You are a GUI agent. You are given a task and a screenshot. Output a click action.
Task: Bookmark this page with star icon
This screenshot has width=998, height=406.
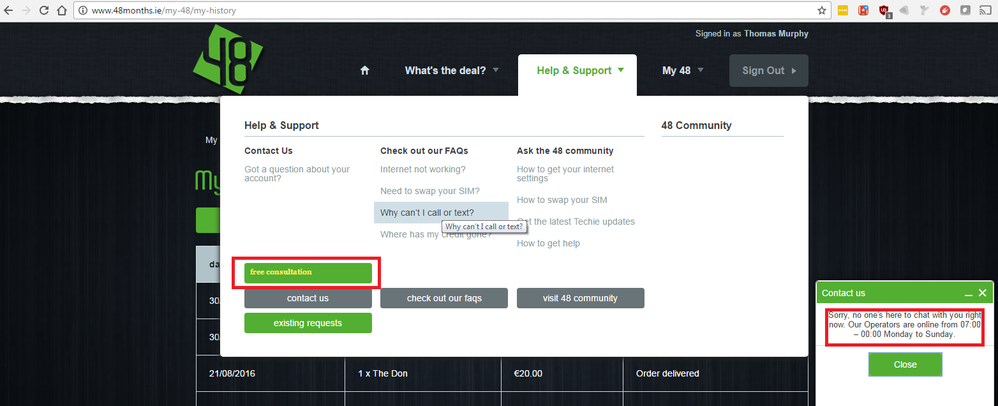click(821, 10)
